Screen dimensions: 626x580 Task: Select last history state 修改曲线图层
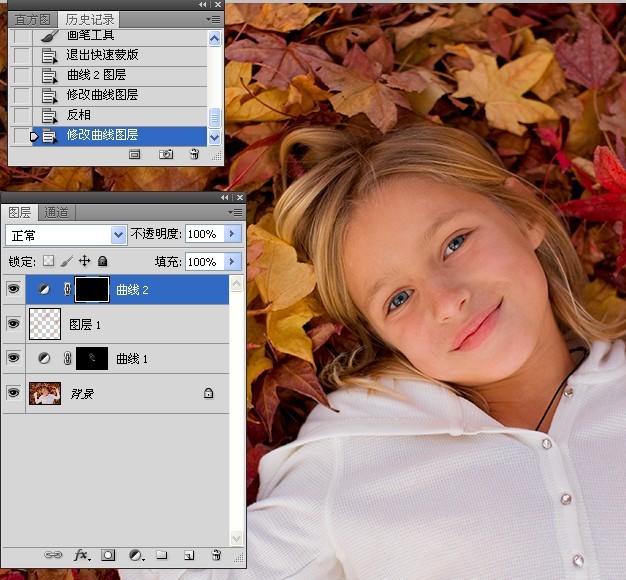pyautogui.click(x=120, y=135)
